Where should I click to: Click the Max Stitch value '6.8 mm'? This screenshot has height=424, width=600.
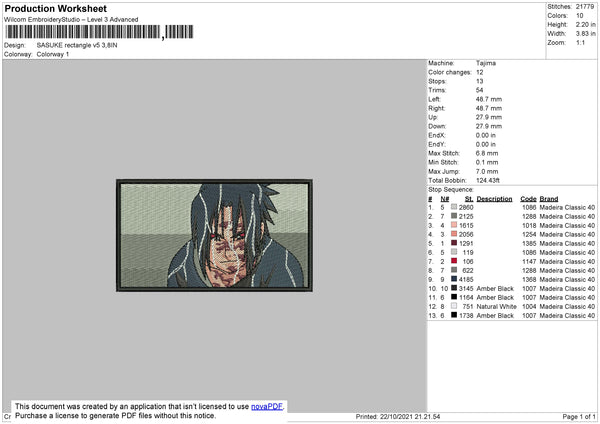487,153
